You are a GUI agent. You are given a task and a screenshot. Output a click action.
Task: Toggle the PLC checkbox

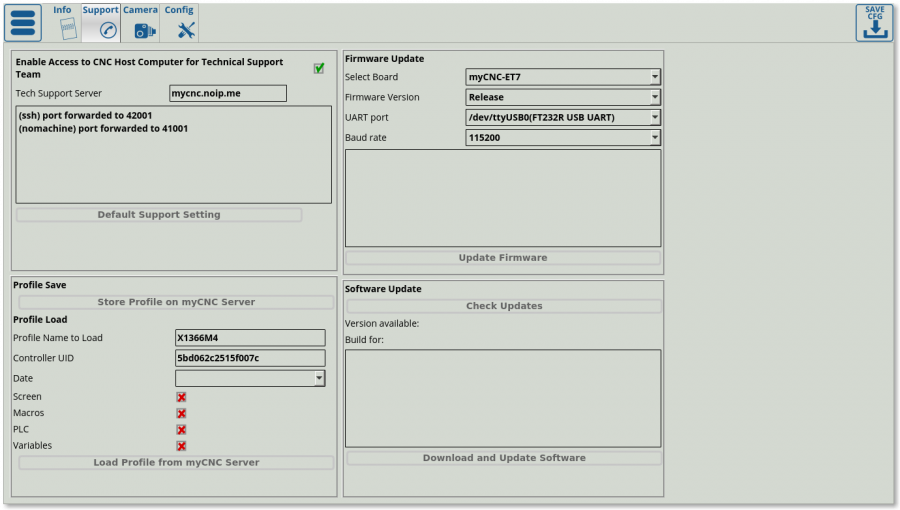182,430
